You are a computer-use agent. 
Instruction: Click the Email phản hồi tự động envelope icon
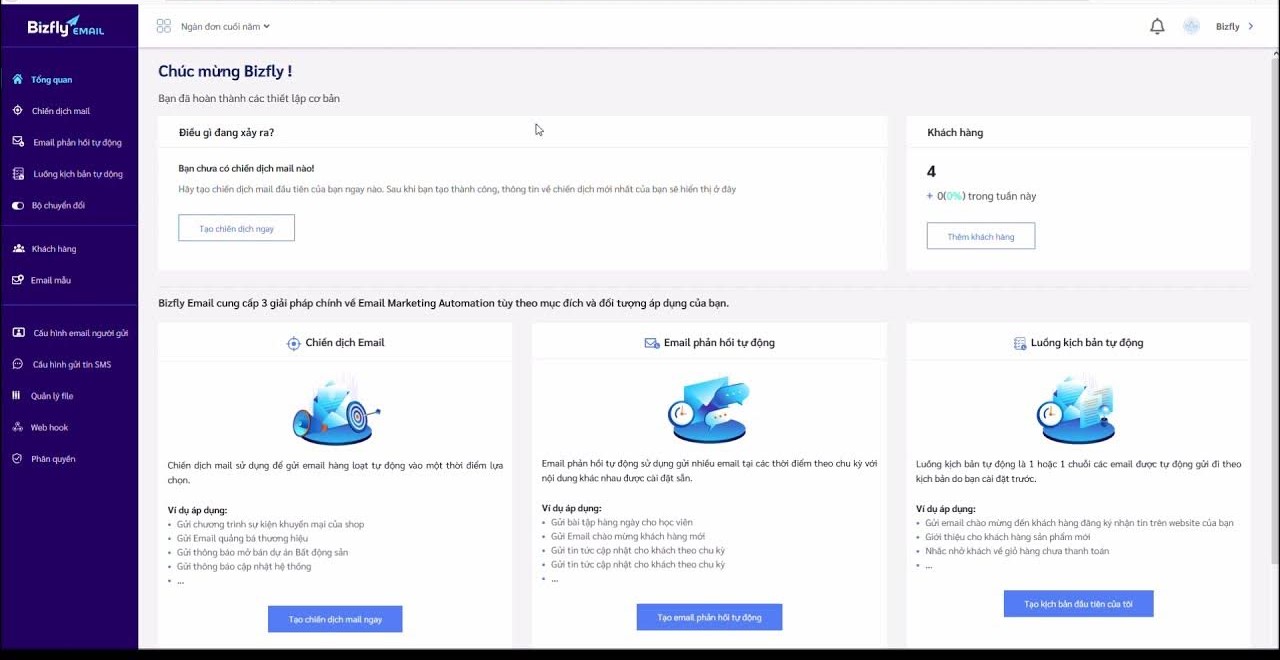[16, 142]
